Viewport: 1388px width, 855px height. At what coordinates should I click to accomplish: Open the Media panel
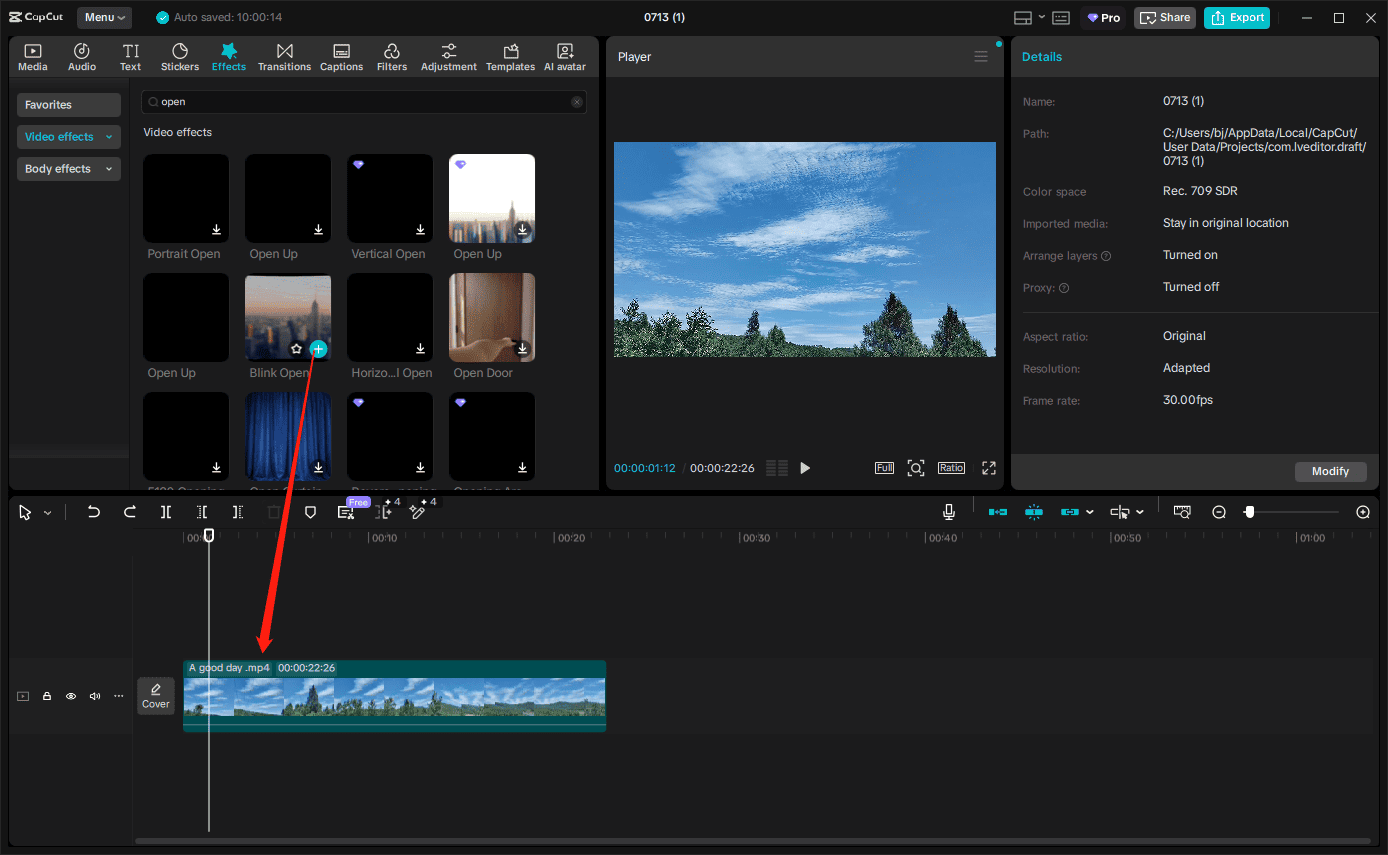32,57
